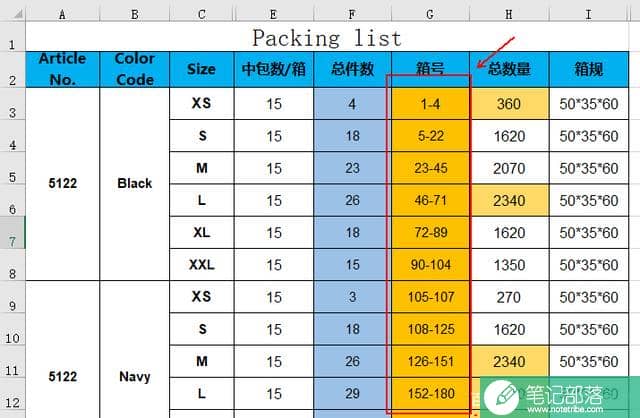Click the Packing list title cell
Viewport: 640px width, 418px height.
pos(327,38)
